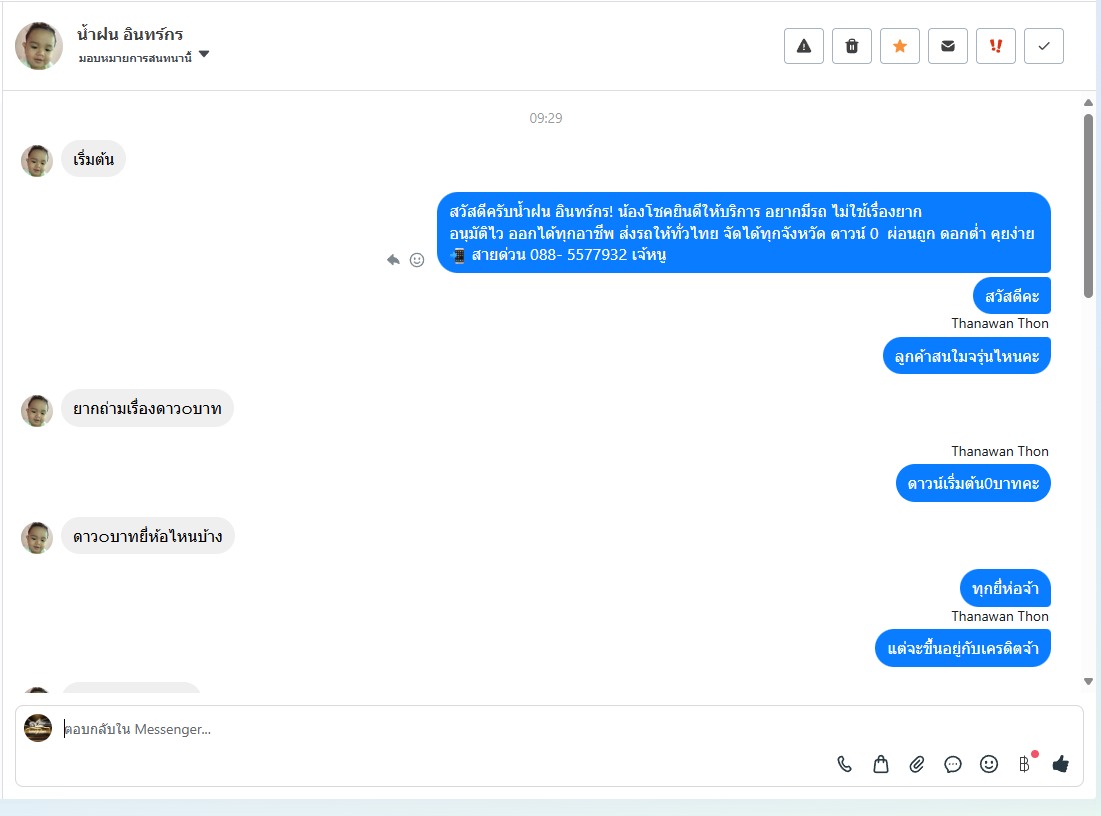The image size is (1101, 816).
Task: Reply to greeting message via reply arrow
Action: [393, 260]
